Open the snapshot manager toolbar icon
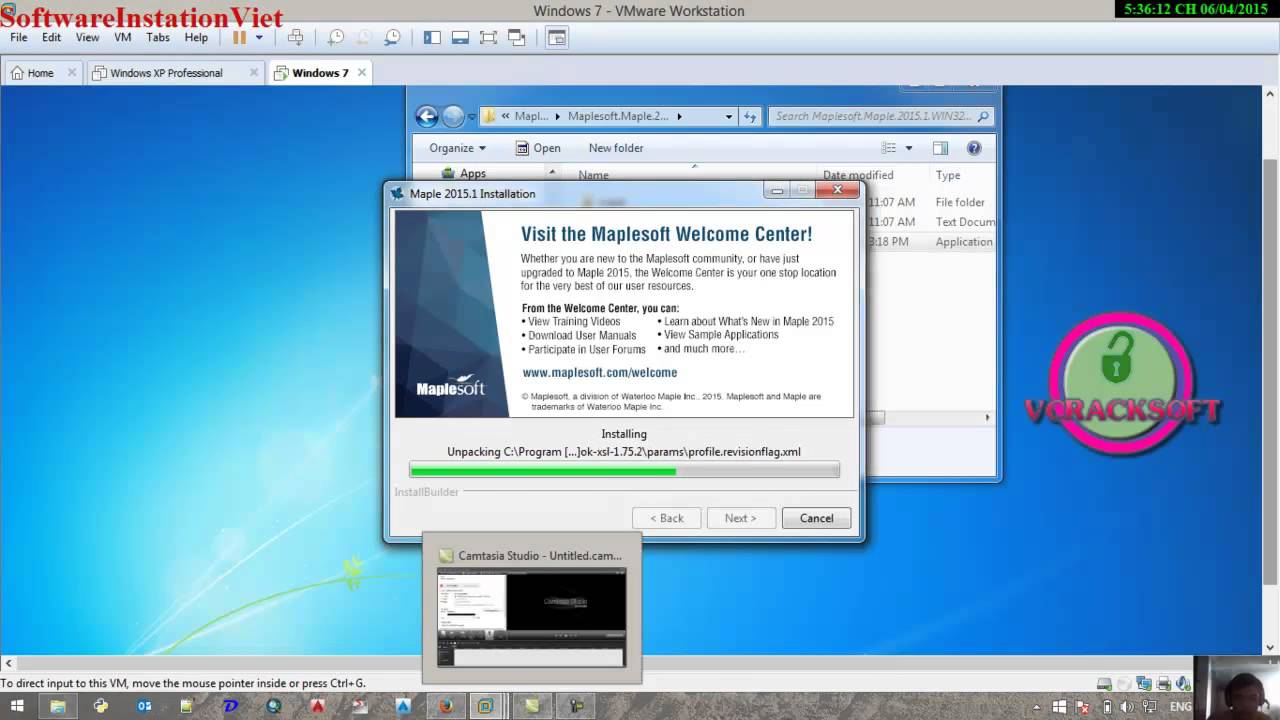The image size is (1280, 720). (x=392, y=37)
